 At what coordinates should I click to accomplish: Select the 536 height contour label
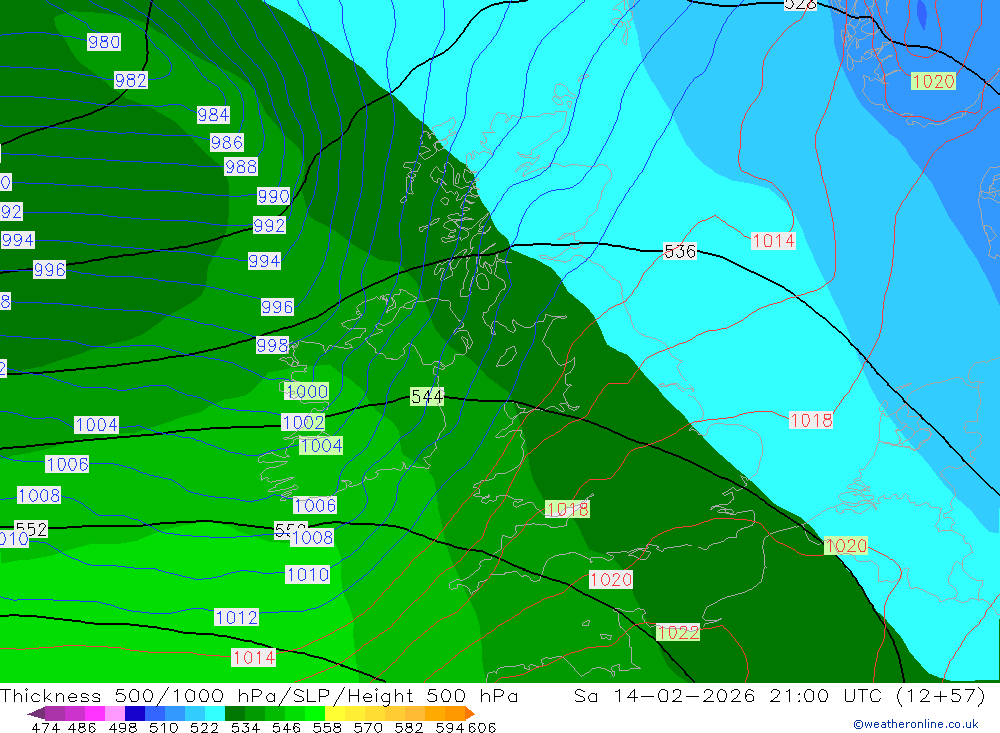coord(680,252)
